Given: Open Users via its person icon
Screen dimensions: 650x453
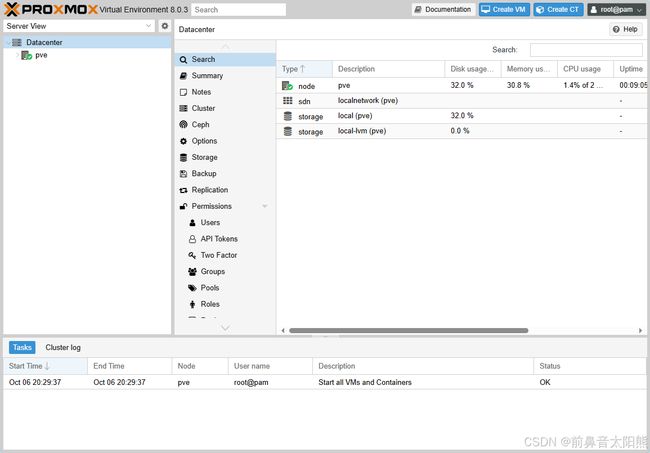Looking at the screenshot, I should point(192,223).
